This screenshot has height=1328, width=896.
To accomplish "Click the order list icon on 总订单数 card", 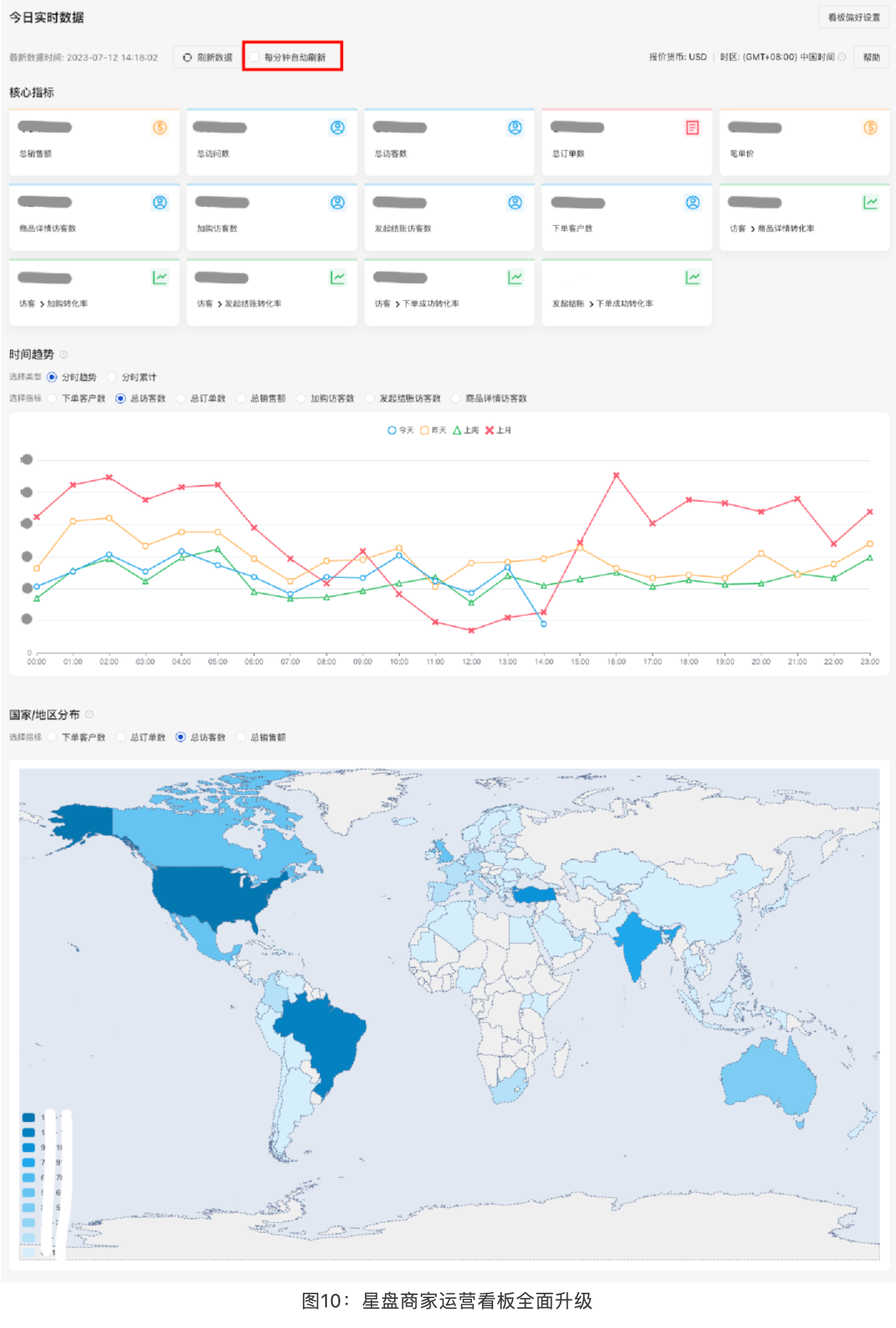I will (x=692, y=128).
